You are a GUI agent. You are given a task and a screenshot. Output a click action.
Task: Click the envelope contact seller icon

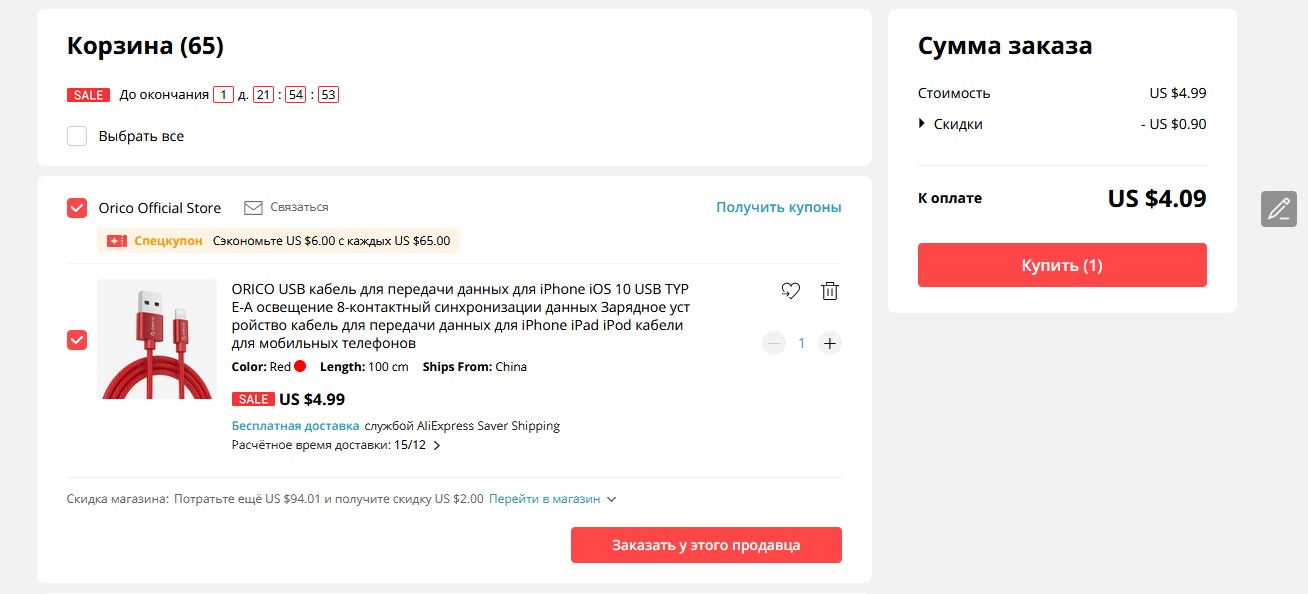(x=254, y=208)
